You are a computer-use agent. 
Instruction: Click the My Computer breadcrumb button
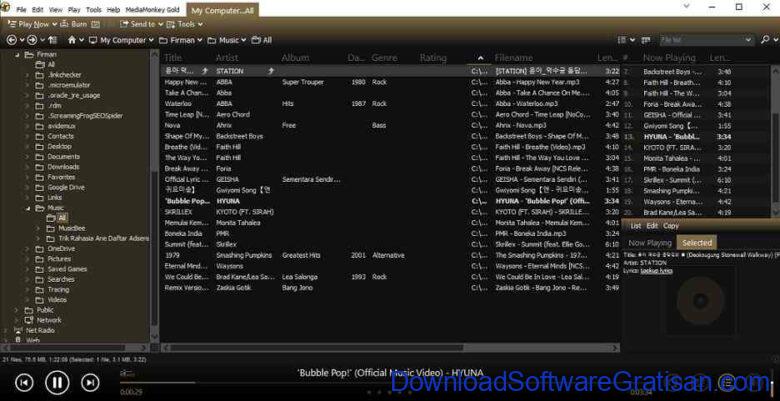point(117,40)
